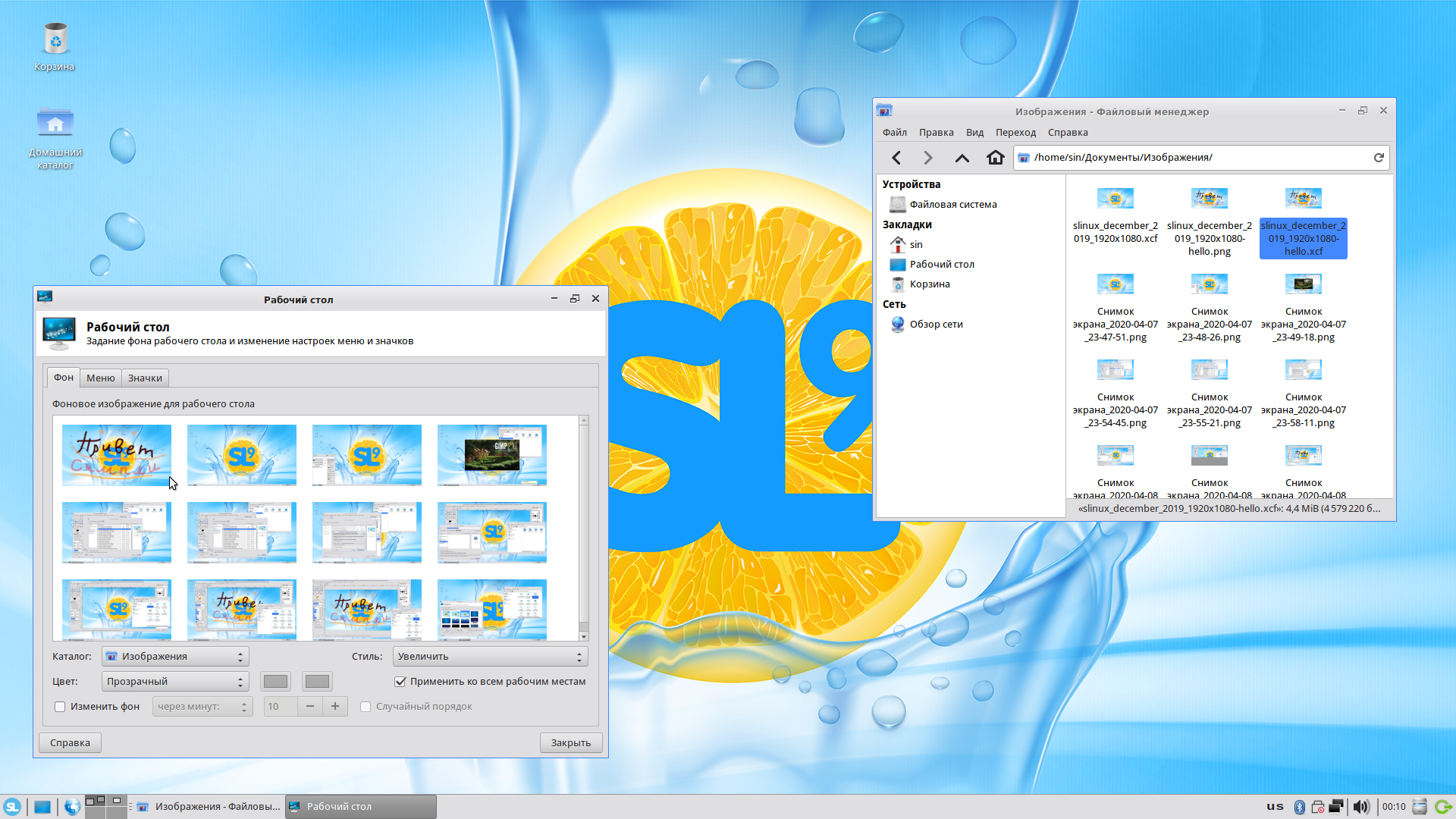Go back in file manager
The width and height of the screenshot is (1456, 819).
pyautogui.click(x=896, y=158)
